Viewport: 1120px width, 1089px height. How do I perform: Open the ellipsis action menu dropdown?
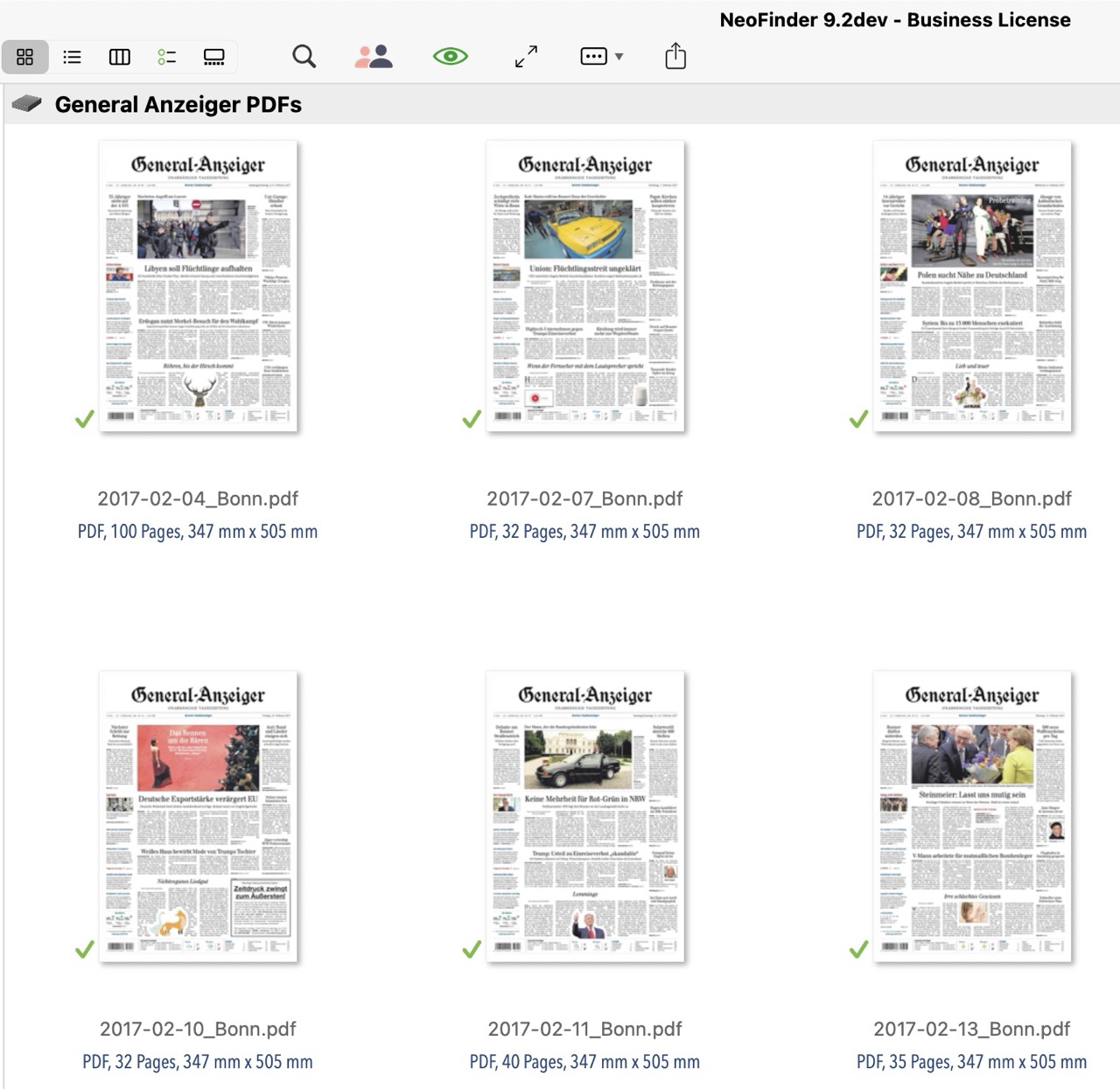[x=599, y=56]
